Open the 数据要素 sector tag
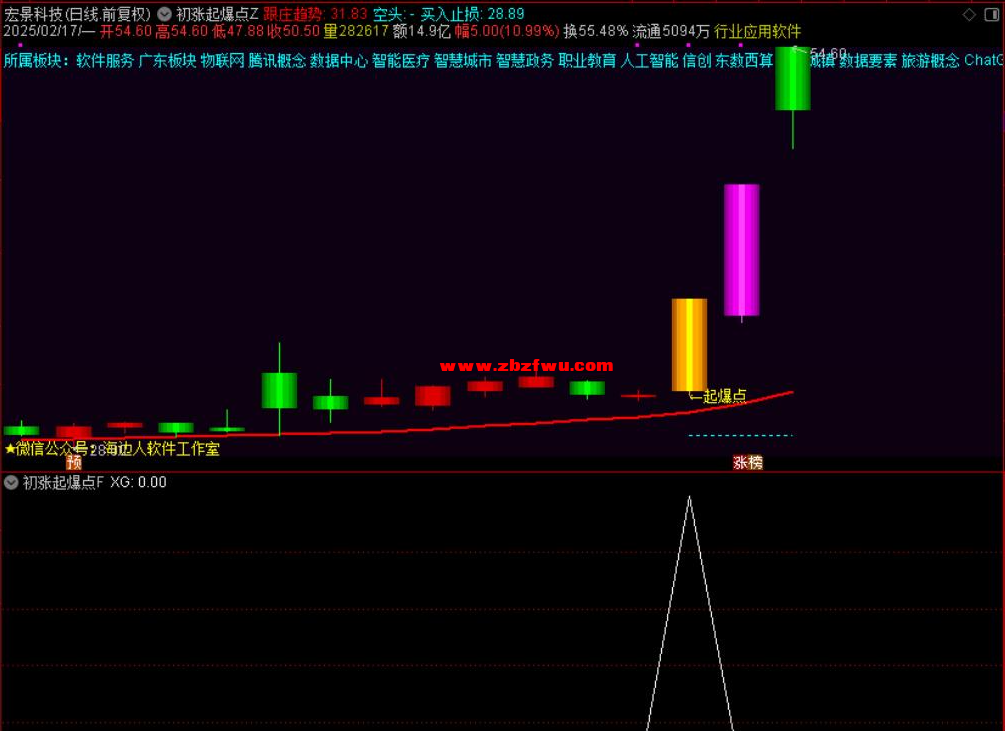1005x731 pixels. point(868,61)
